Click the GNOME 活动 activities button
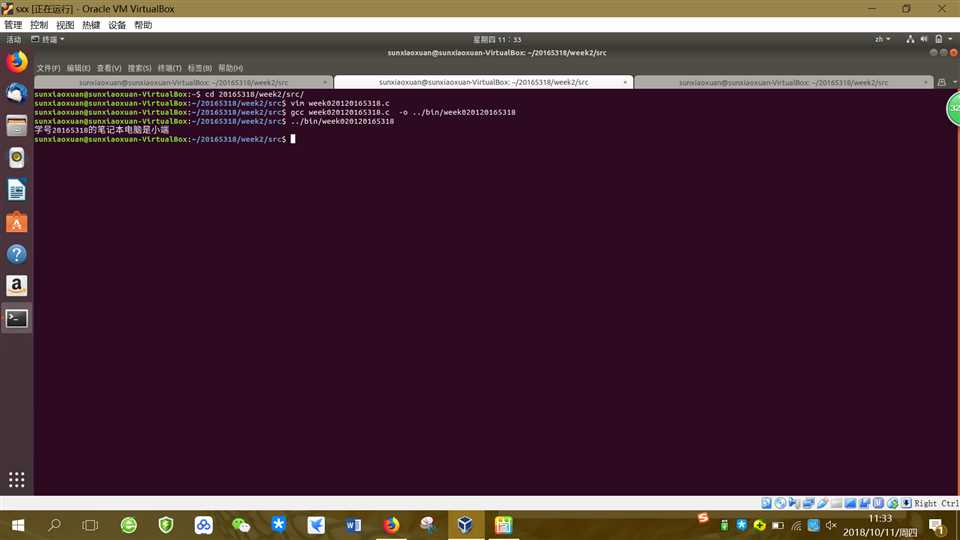 13,39
